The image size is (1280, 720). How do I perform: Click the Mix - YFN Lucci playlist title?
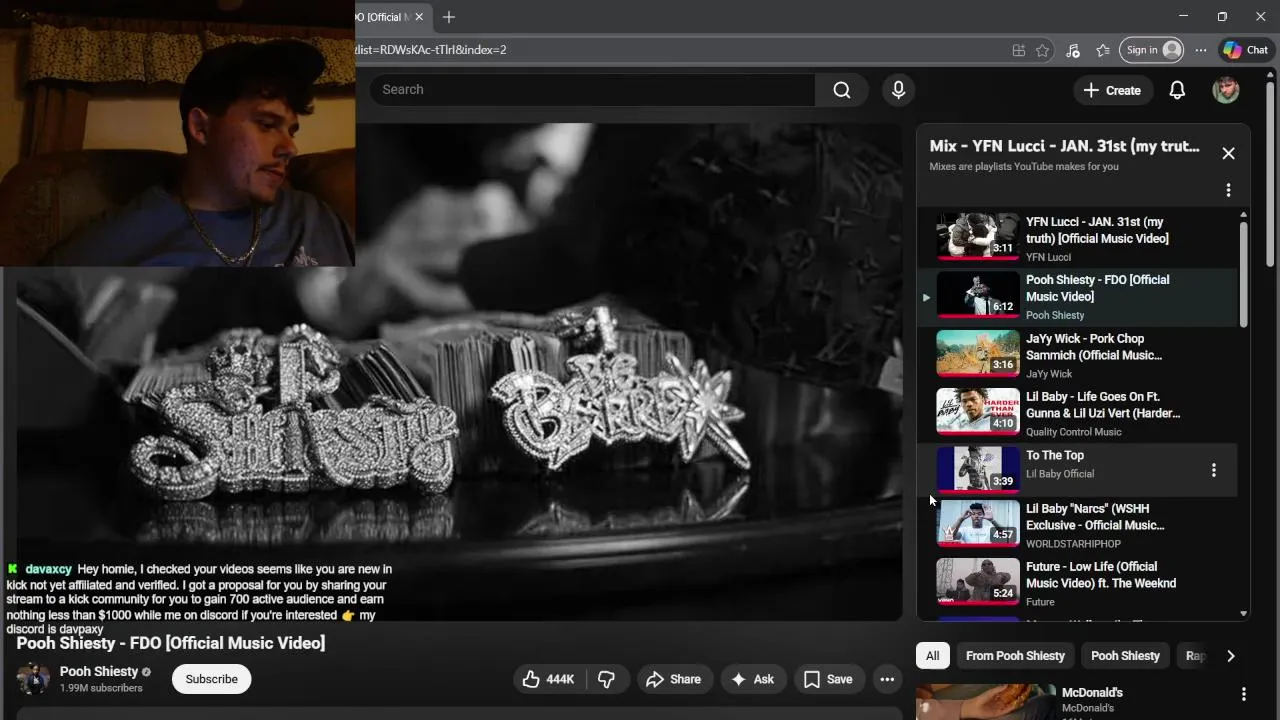pos(1064,146)
